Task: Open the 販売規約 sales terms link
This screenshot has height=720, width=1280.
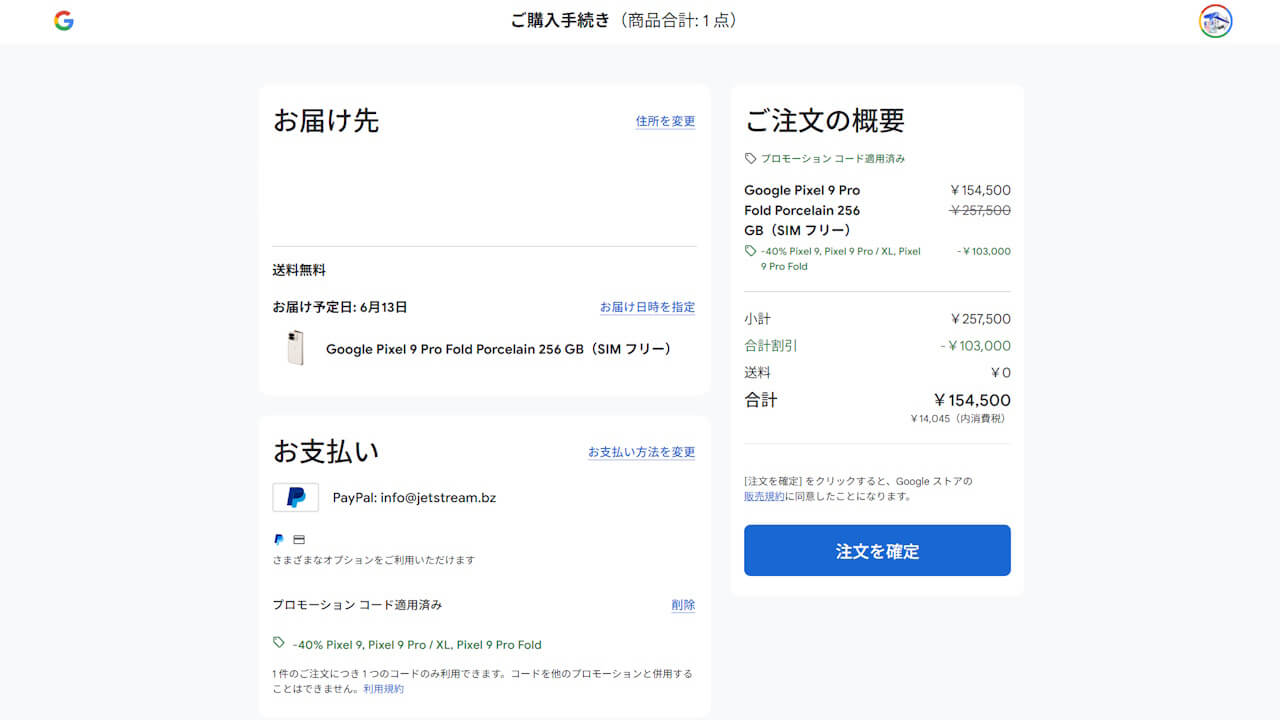Action: point(764,496)
